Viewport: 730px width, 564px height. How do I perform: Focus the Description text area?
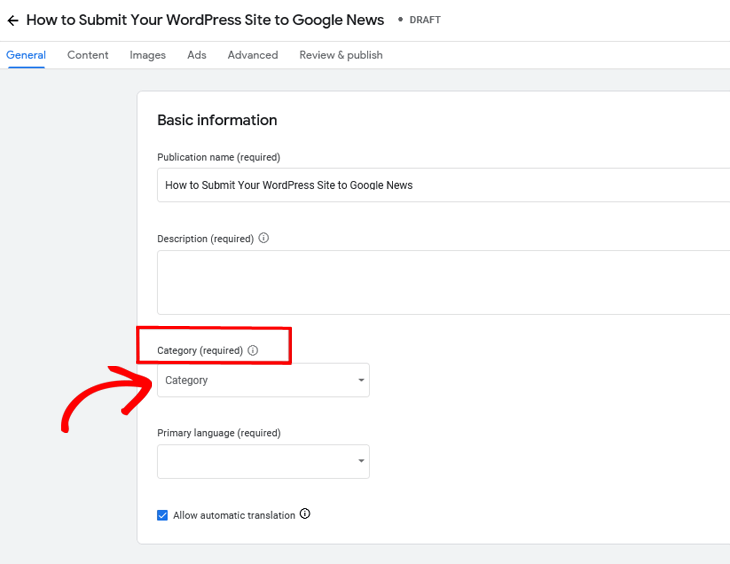pyautogui.click(x=444, y=282)
